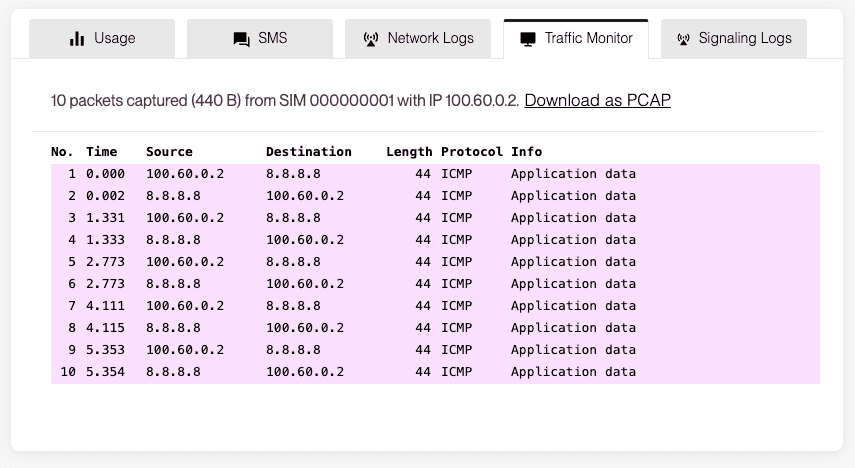Switch to the SMS tab
Screen dimensions: 855x468
tap(260, 39)
